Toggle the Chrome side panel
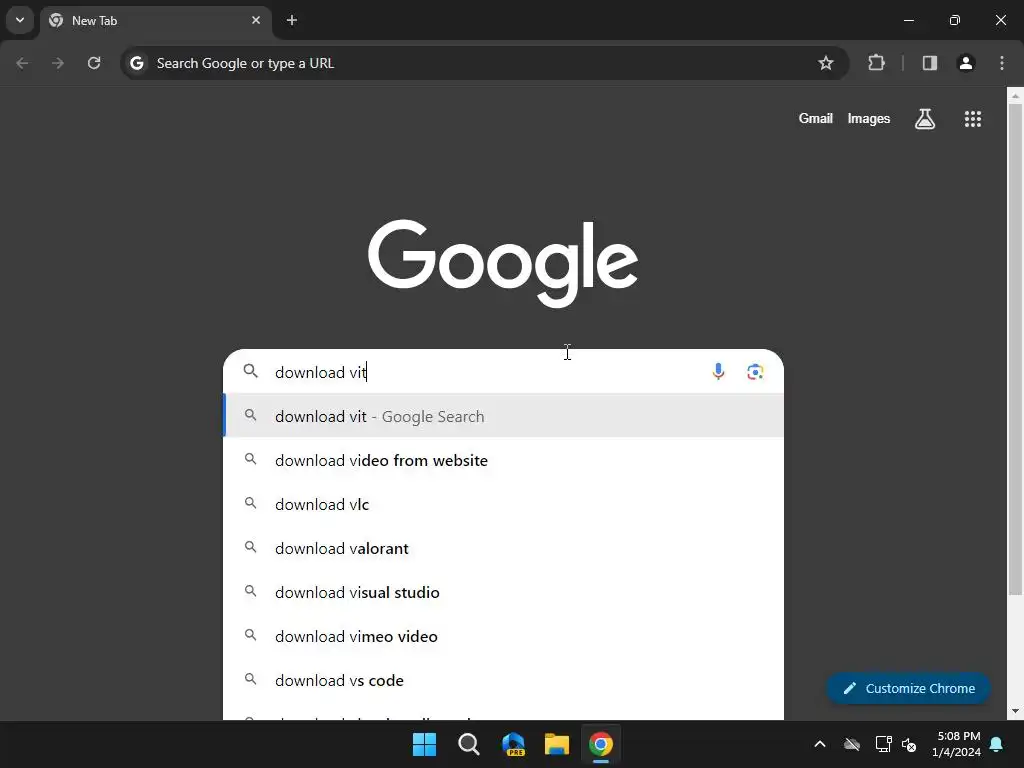This screenshot has height=768, width=1024. click(x=930, y=63)
